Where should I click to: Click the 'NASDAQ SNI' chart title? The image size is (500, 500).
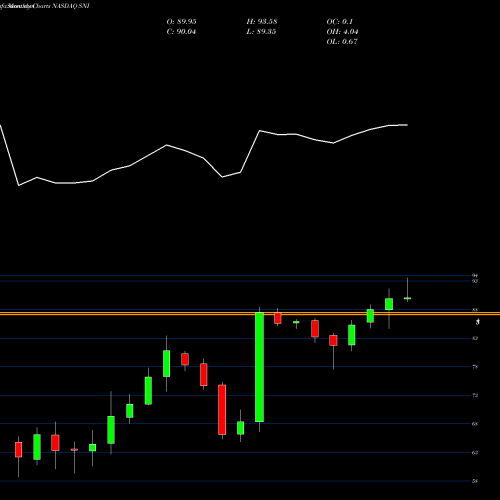[70, 6]
